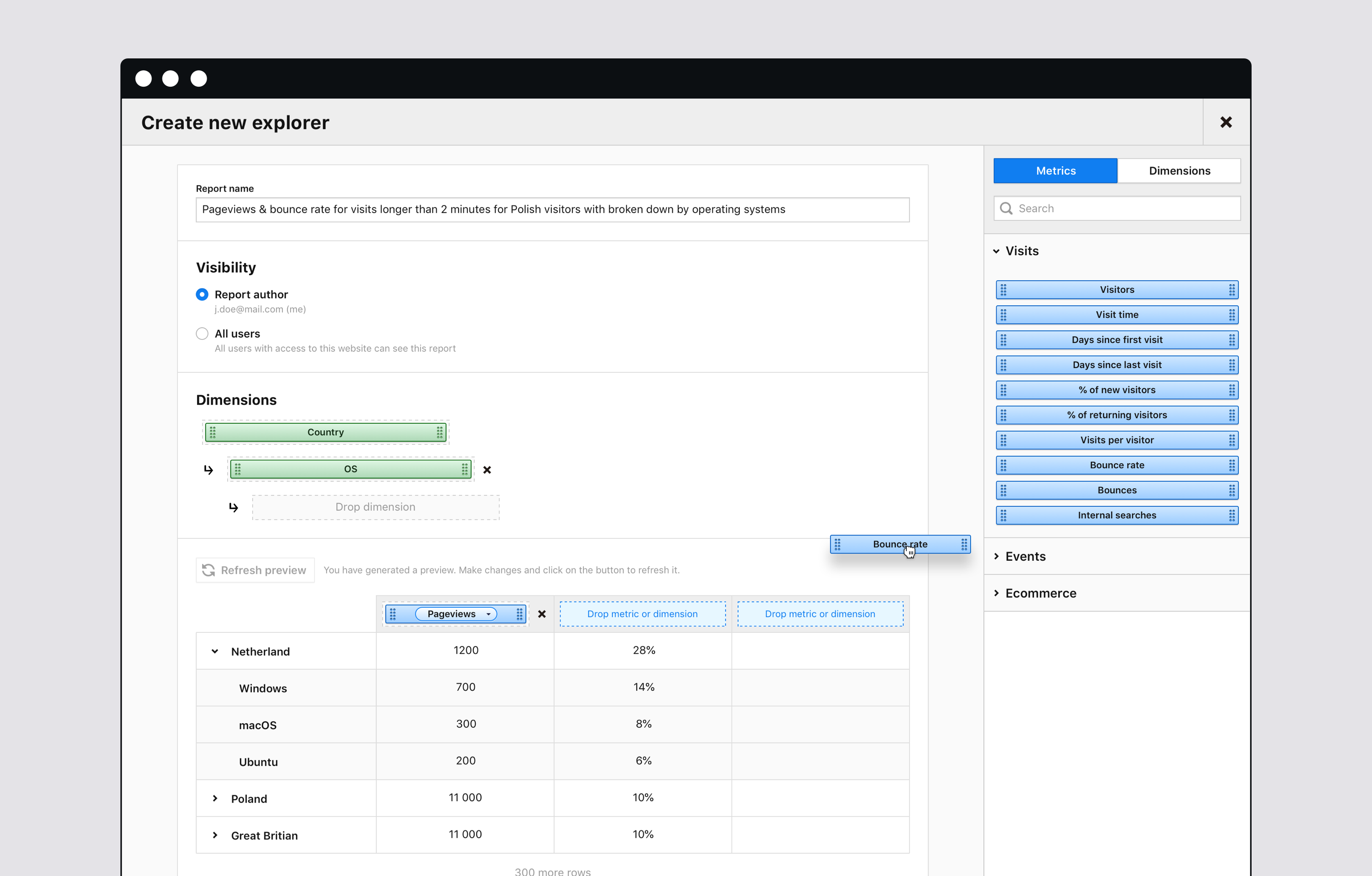Viewport: 1372px width, 876px height.
Task: Open the Pageviews dropdown
Action: click(456, 614)
